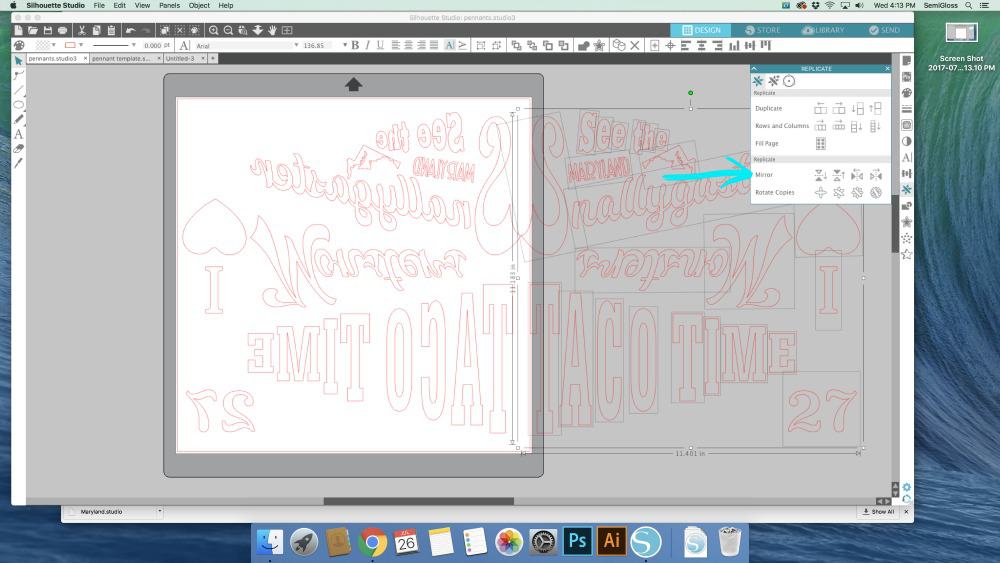Open the Replicate panel icon in right sidebar
The width and height of the screenshot is (1000, 563).
906,189
